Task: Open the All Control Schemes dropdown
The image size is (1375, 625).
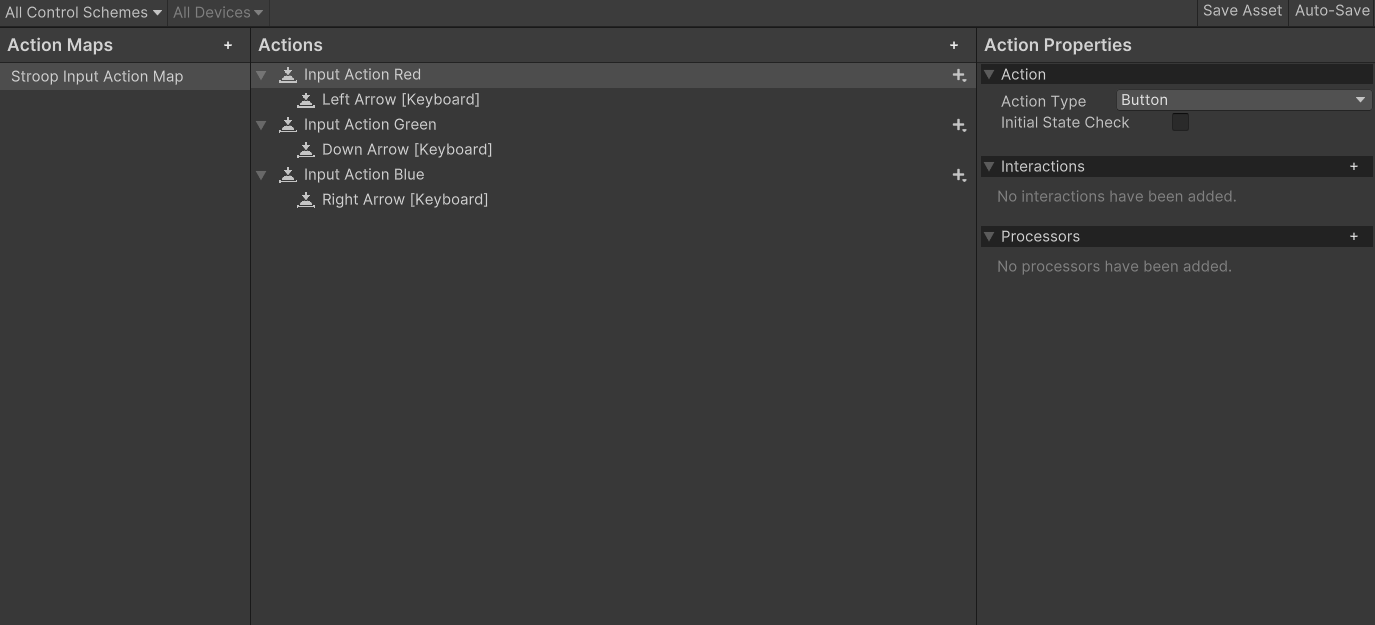Action: 83,13
